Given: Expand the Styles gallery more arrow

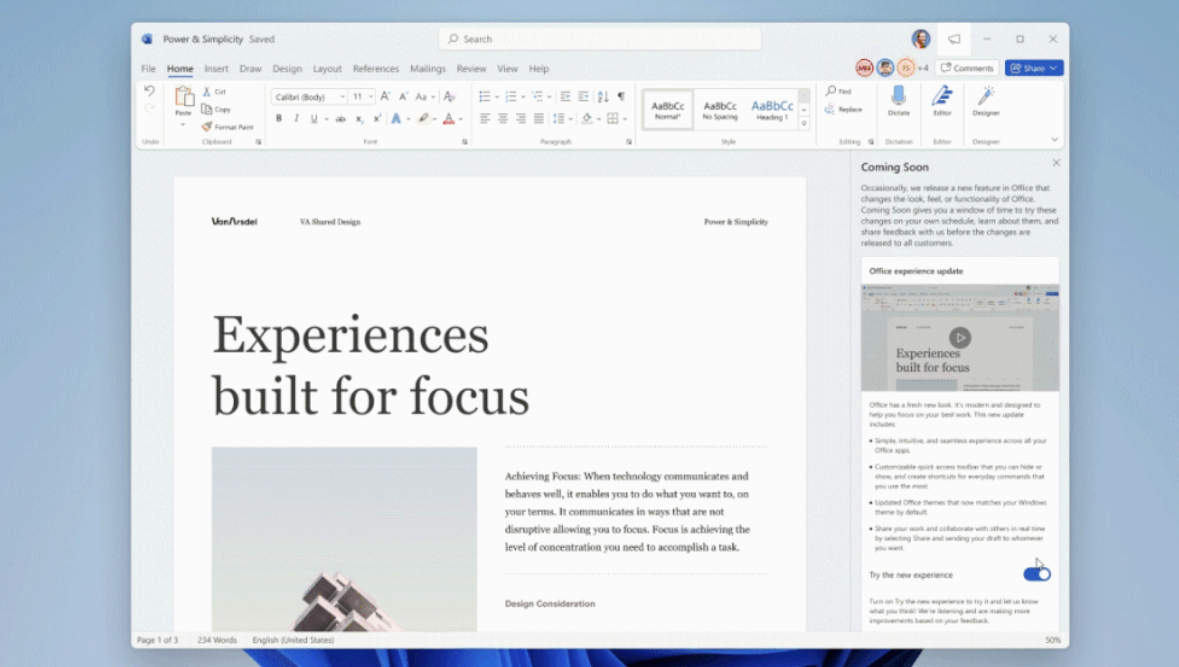Looking at the screenshot, I should point(804,123).
